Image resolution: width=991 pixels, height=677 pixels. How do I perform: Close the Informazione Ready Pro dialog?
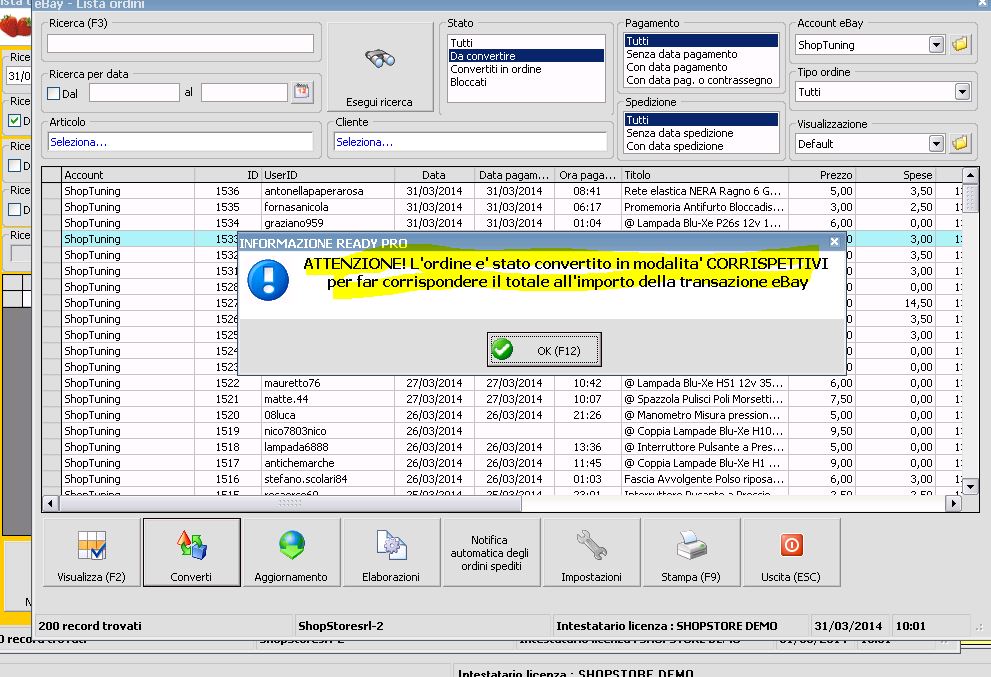(x=834, y=242)
